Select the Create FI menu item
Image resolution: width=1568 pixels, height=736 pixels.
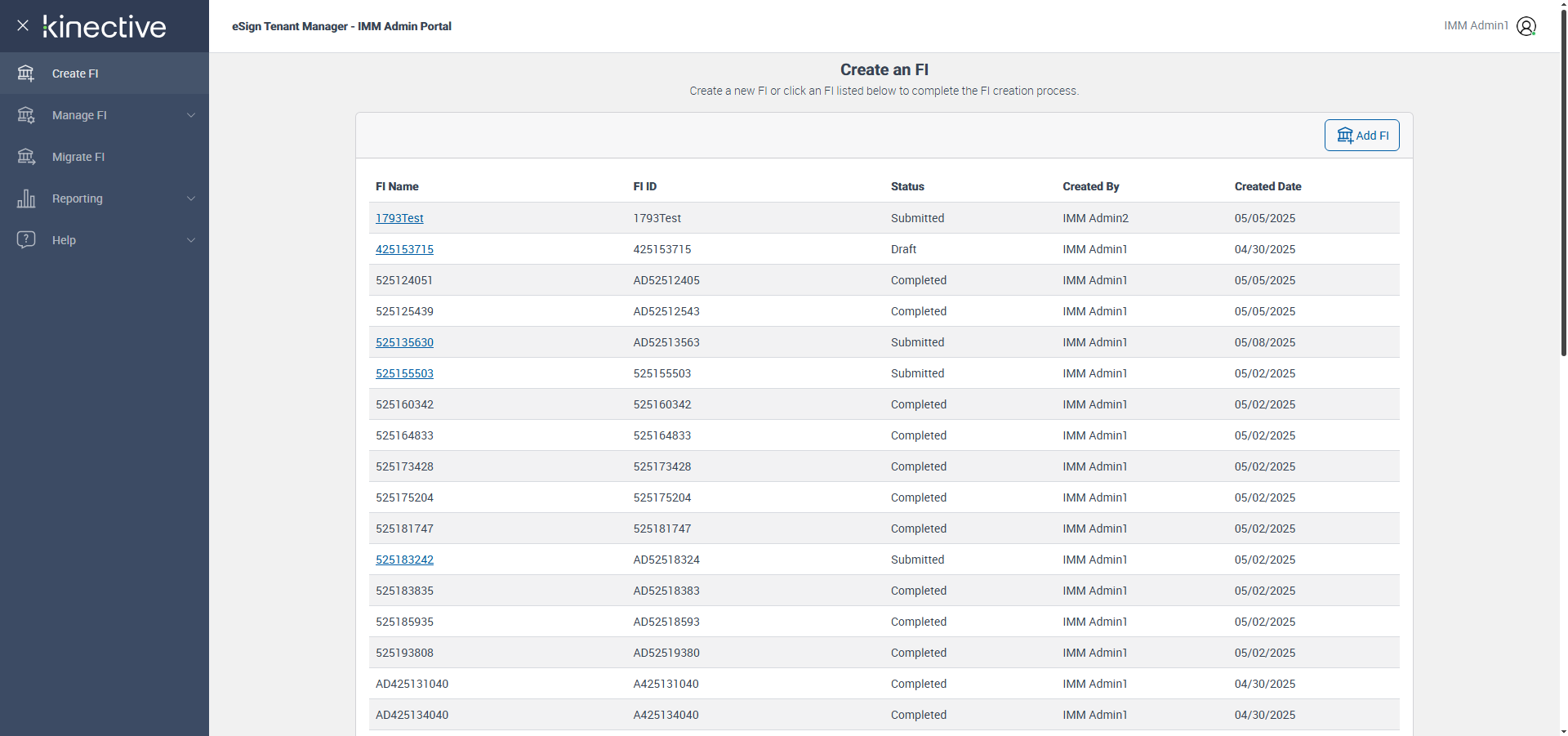(x=75, y=74)
